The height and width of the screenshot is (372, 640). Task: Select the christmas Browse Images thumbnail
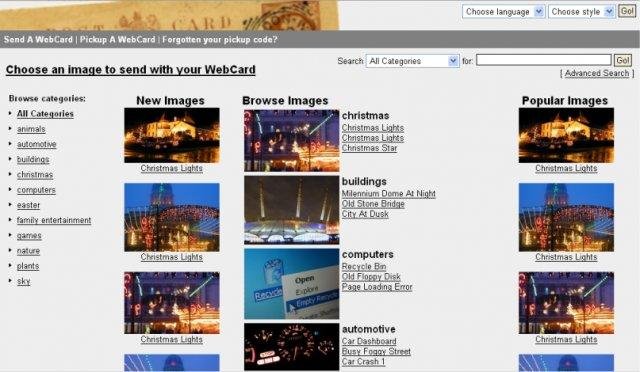pyautogui.click(x=291, y=141)
